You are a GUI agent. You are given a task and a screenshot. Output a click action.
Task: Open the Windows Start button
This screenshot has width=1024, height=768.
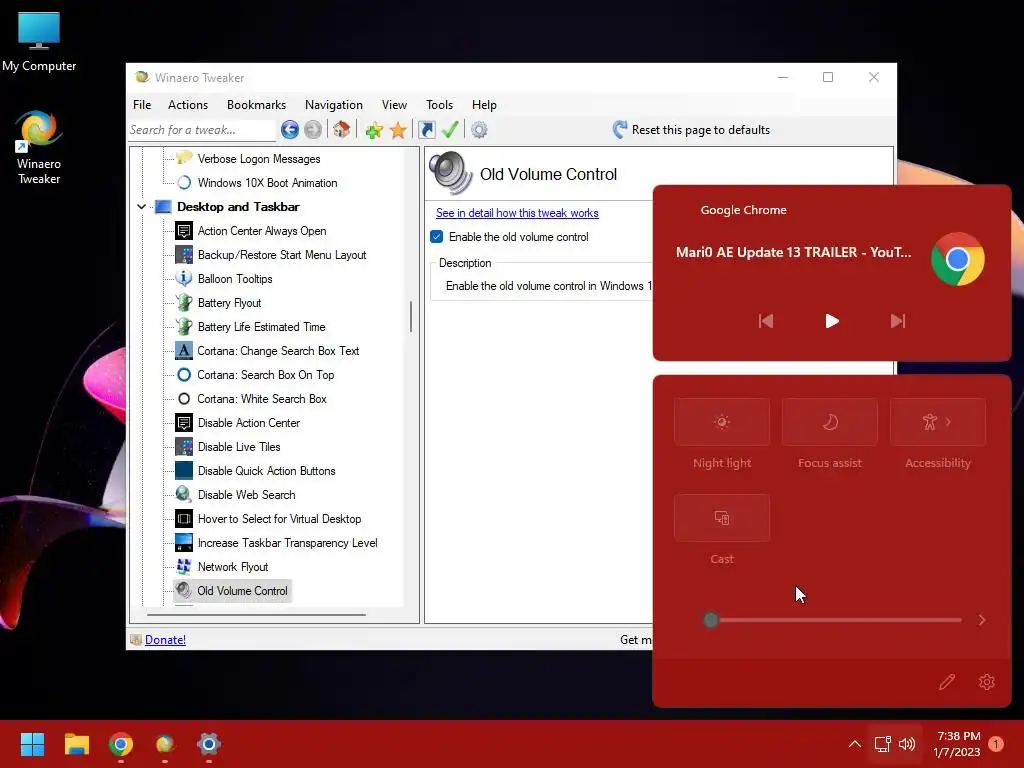click(x=32, y=744)
